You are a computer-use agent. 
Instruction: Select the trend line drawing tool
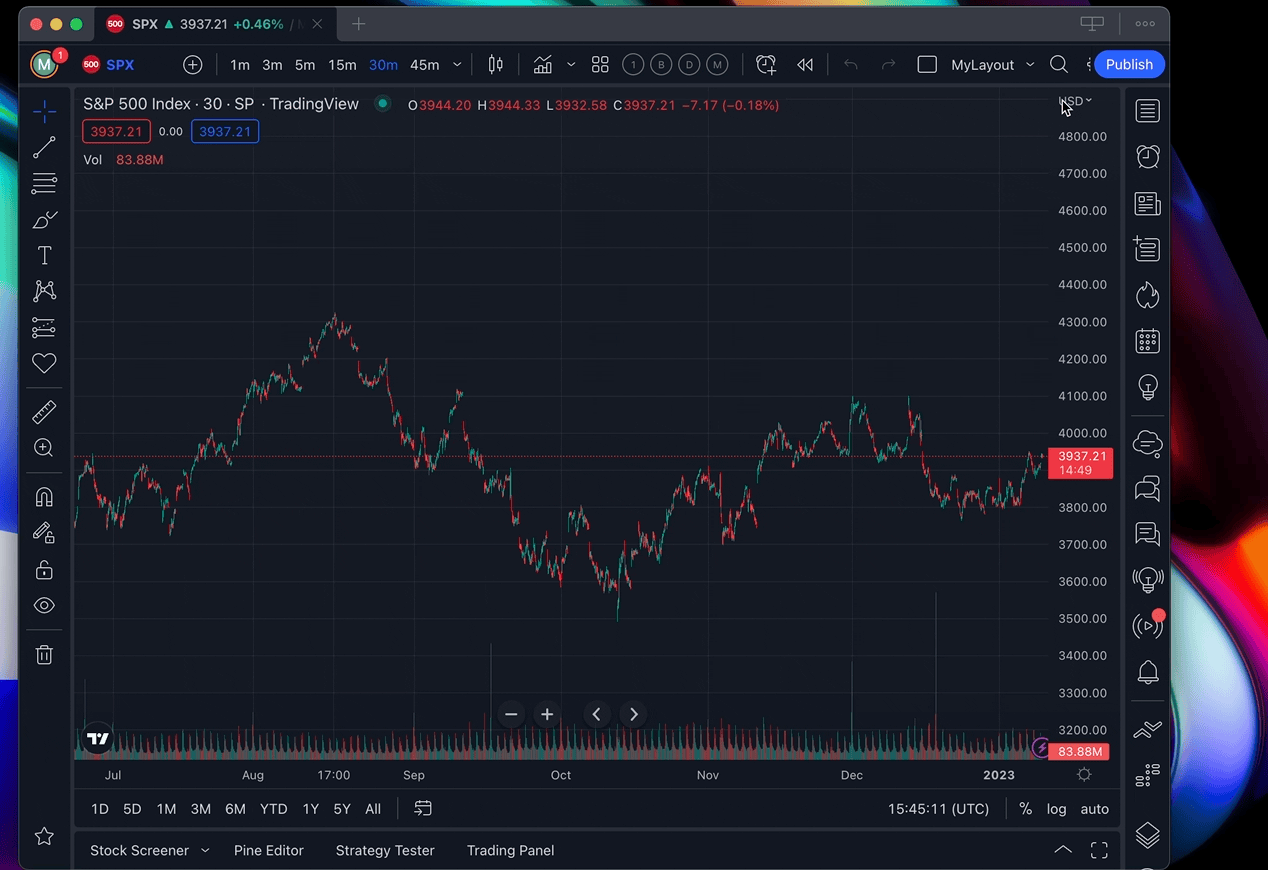coord(44,148)
